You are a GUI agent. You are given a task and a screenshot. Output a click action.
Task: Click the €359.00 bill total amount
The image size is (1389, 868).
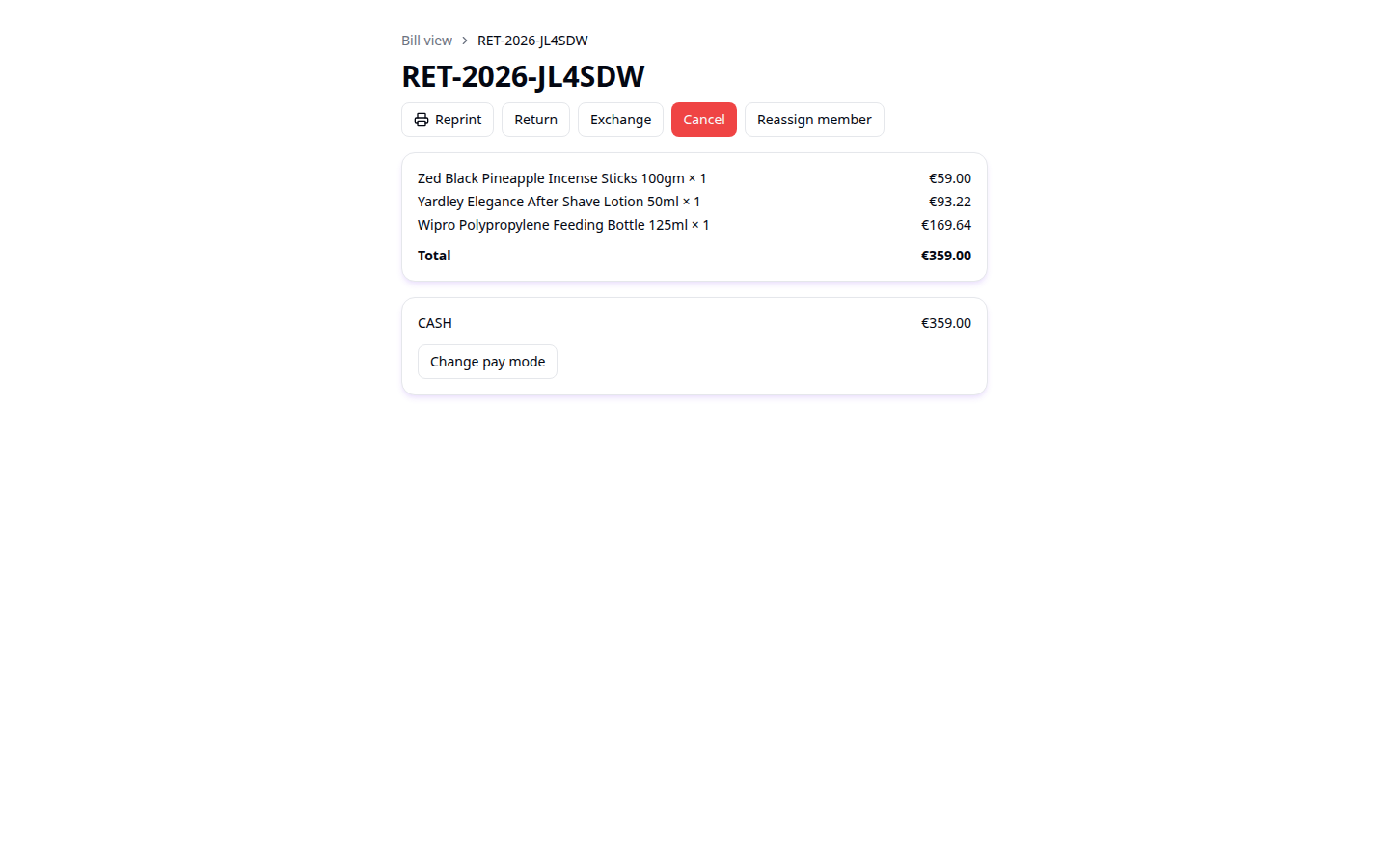[946, 256]
